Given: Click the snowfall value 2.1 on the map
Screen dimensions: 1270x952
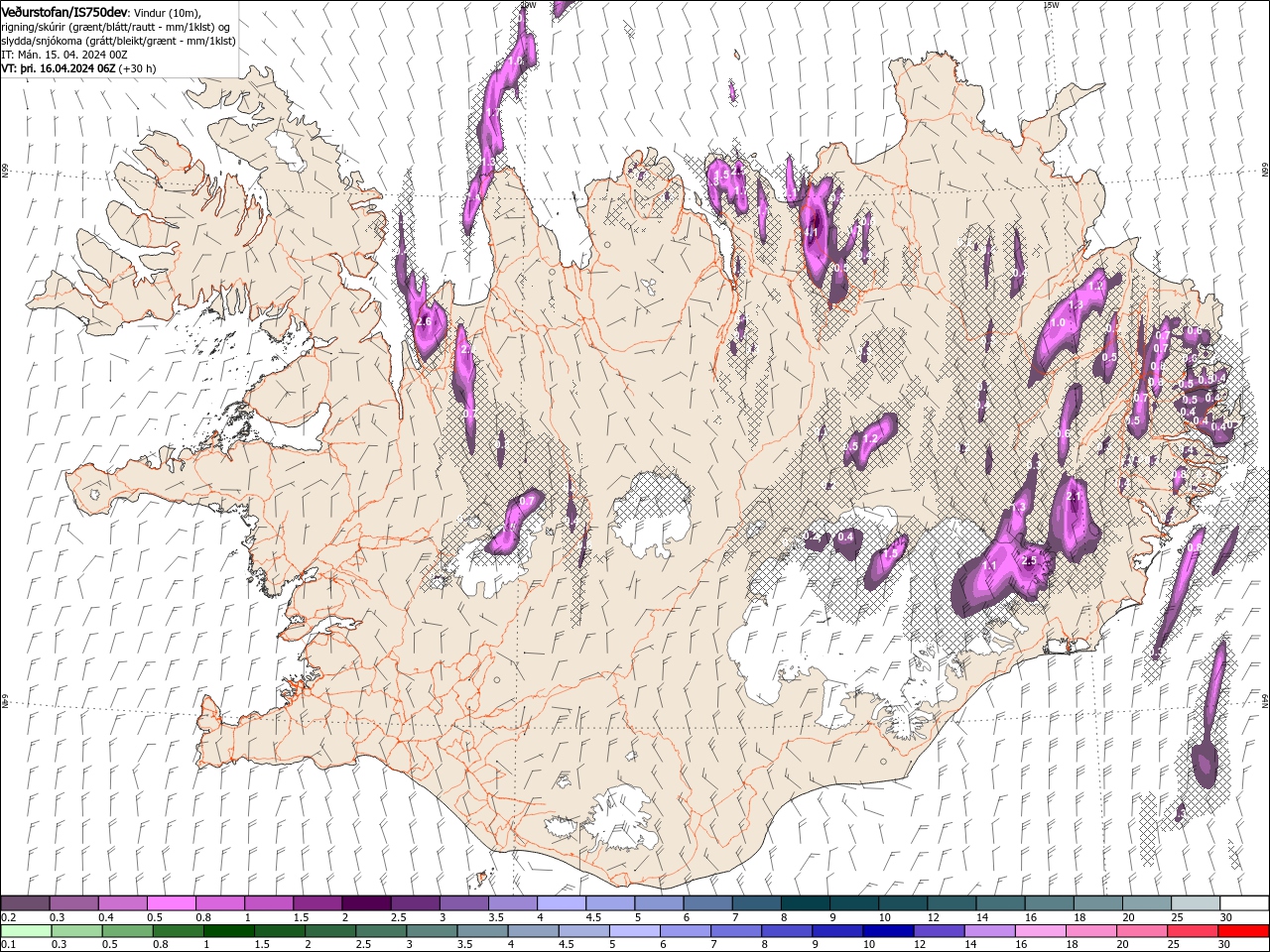Looking at the screenshot, I should pyautogui.click(x=1075, y=497).
